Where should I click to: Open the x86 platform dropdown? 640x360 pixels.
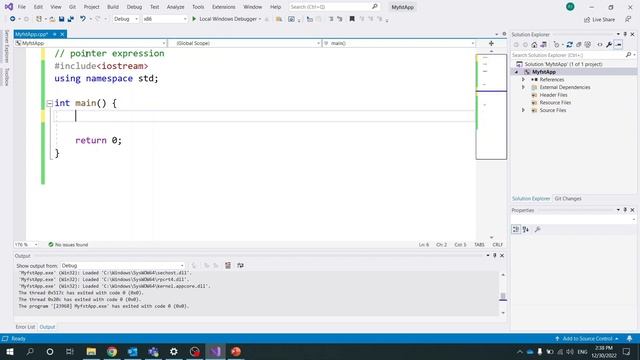[164, 19]
